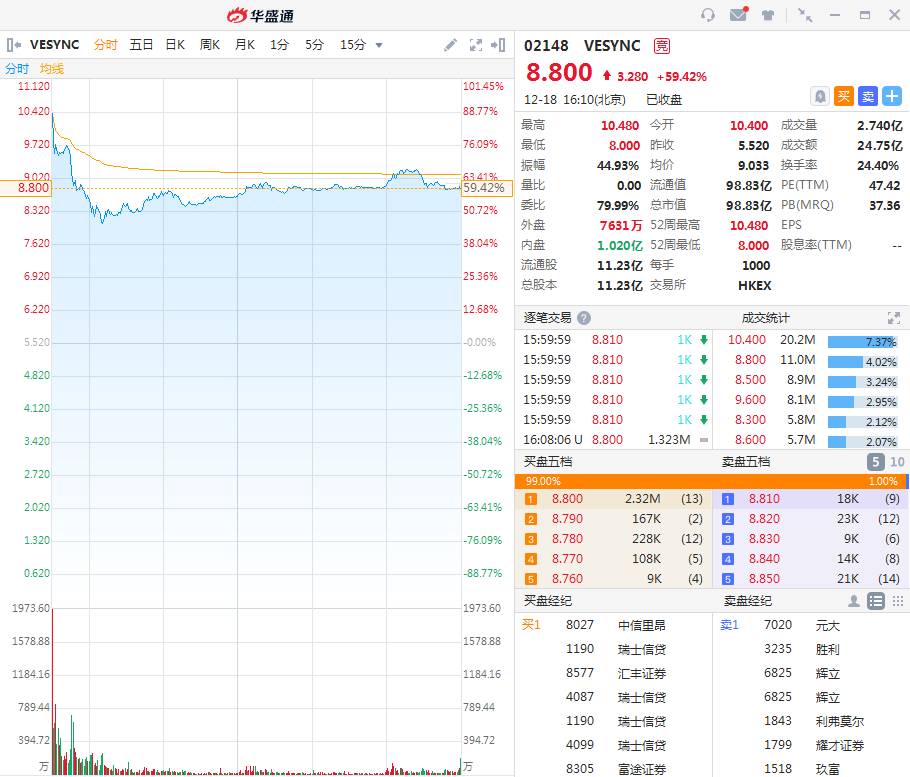Select bid level 3 at 8.780
This screenshot has width=910, height=777.
click(613, 539)
